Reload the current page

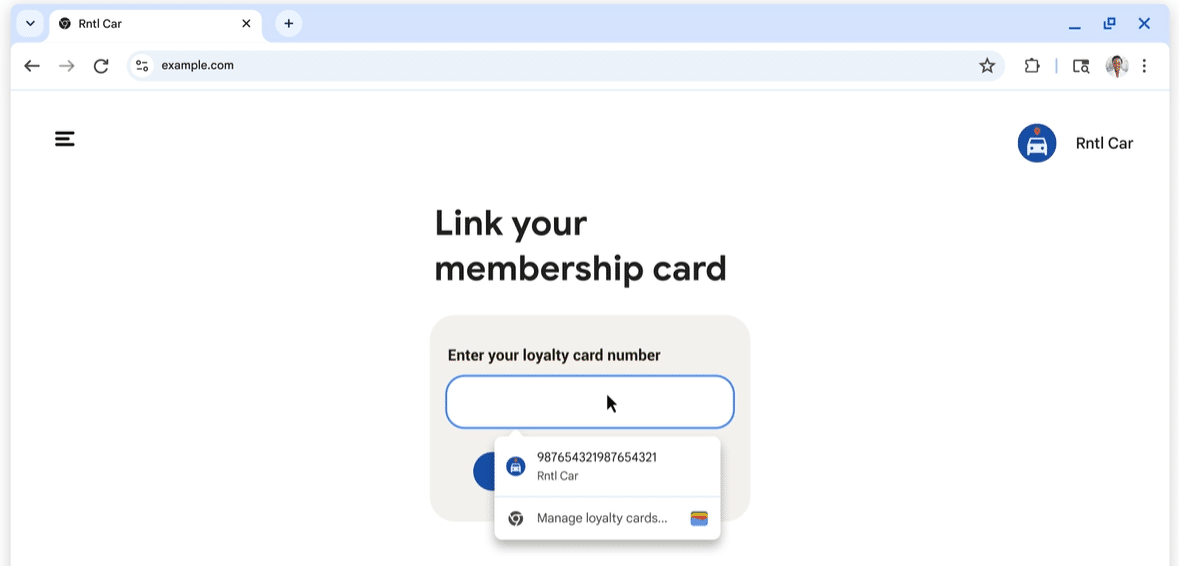pyautogui.click(x=101, y=66)
